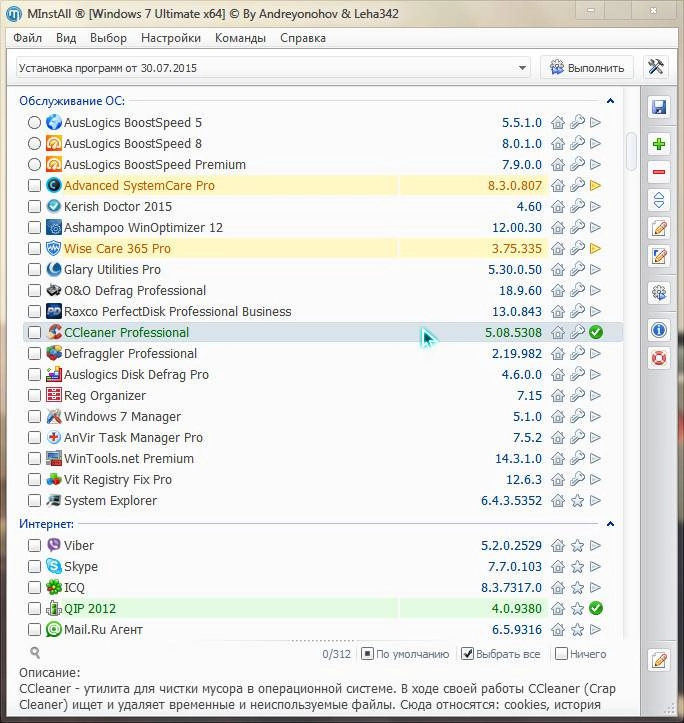Click the Mail.Ru Агент entry
The width and height of the screenshot is (684, 723).
click(103, 629)
